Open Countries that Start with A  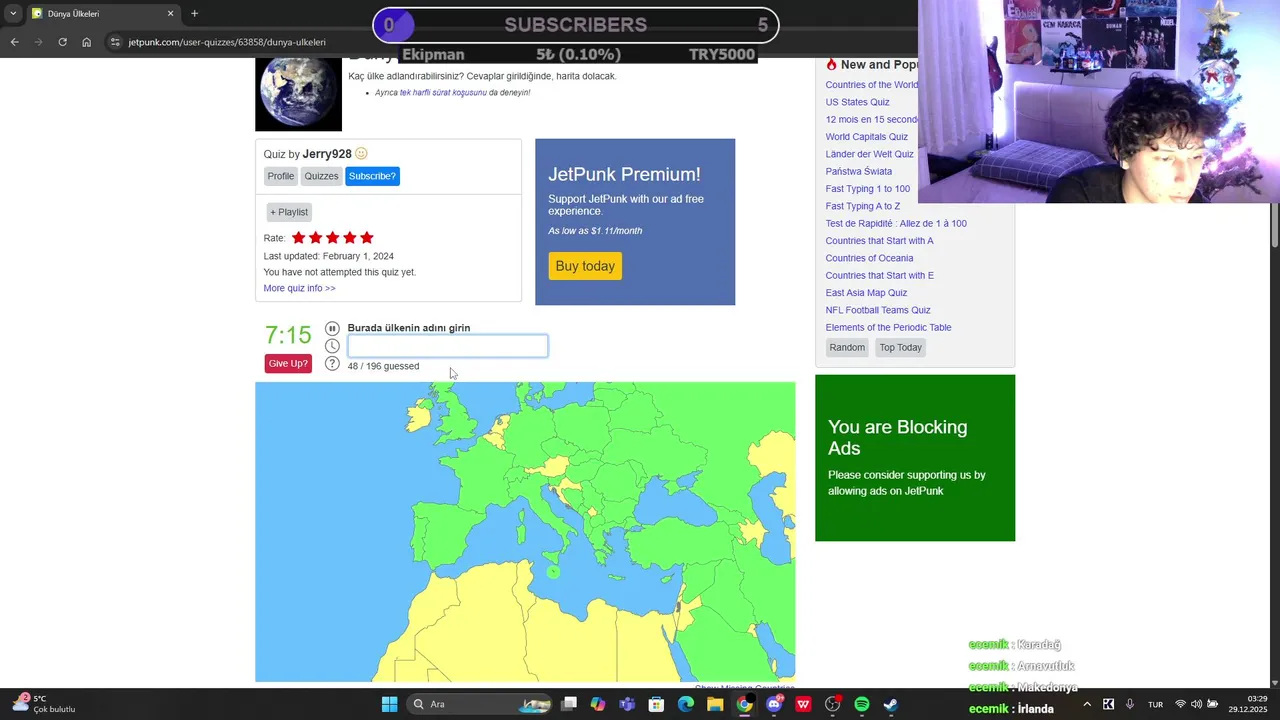(879, 241)
